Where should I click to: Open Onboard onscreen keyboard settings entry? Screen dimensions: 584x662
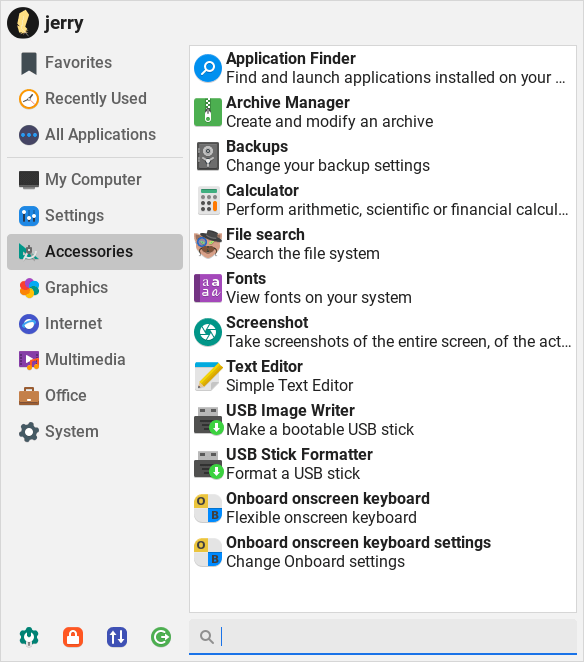[x=383, y=552]
